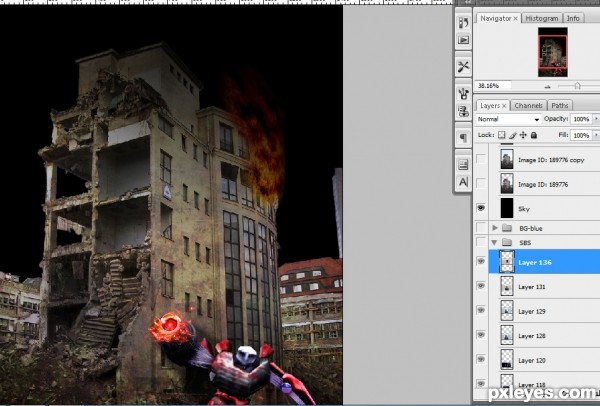Enable Lock transparent pixels
Image resolution: width=600 pixels, height=406 pixels.
pos(501,135)
